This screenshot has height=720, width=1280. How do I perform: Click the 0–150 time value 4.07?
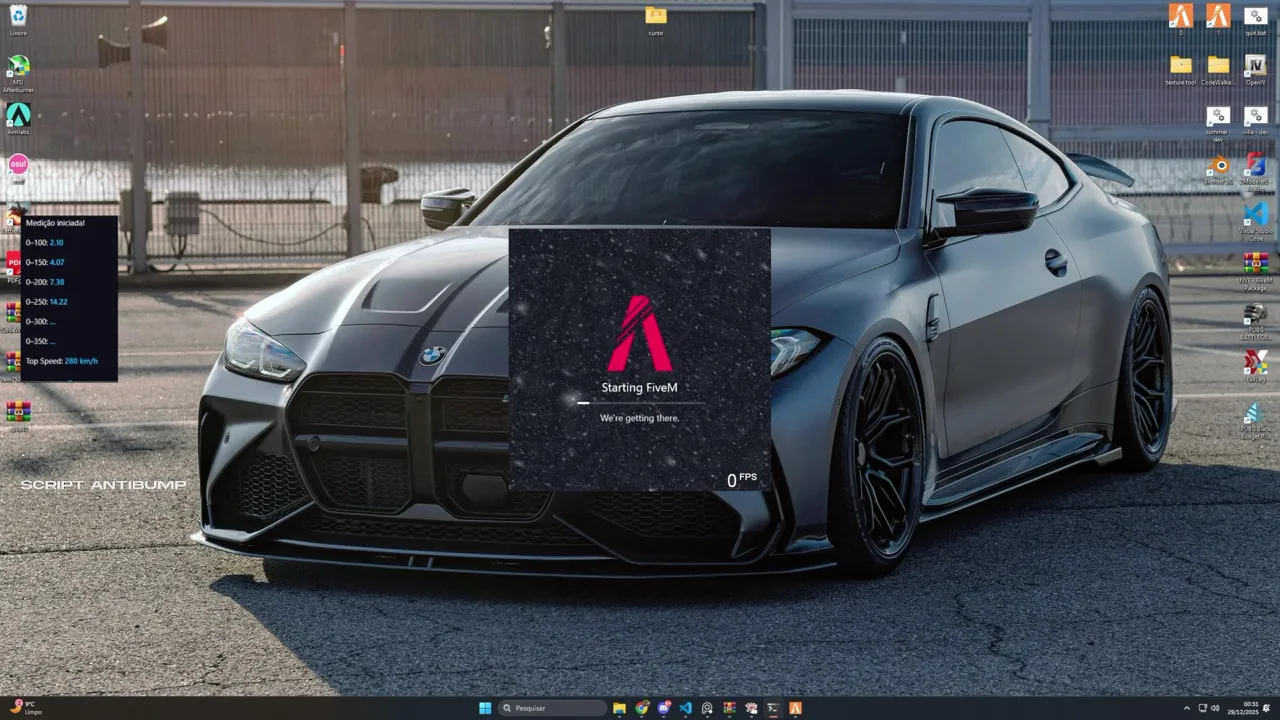click(x=57, y=262)
